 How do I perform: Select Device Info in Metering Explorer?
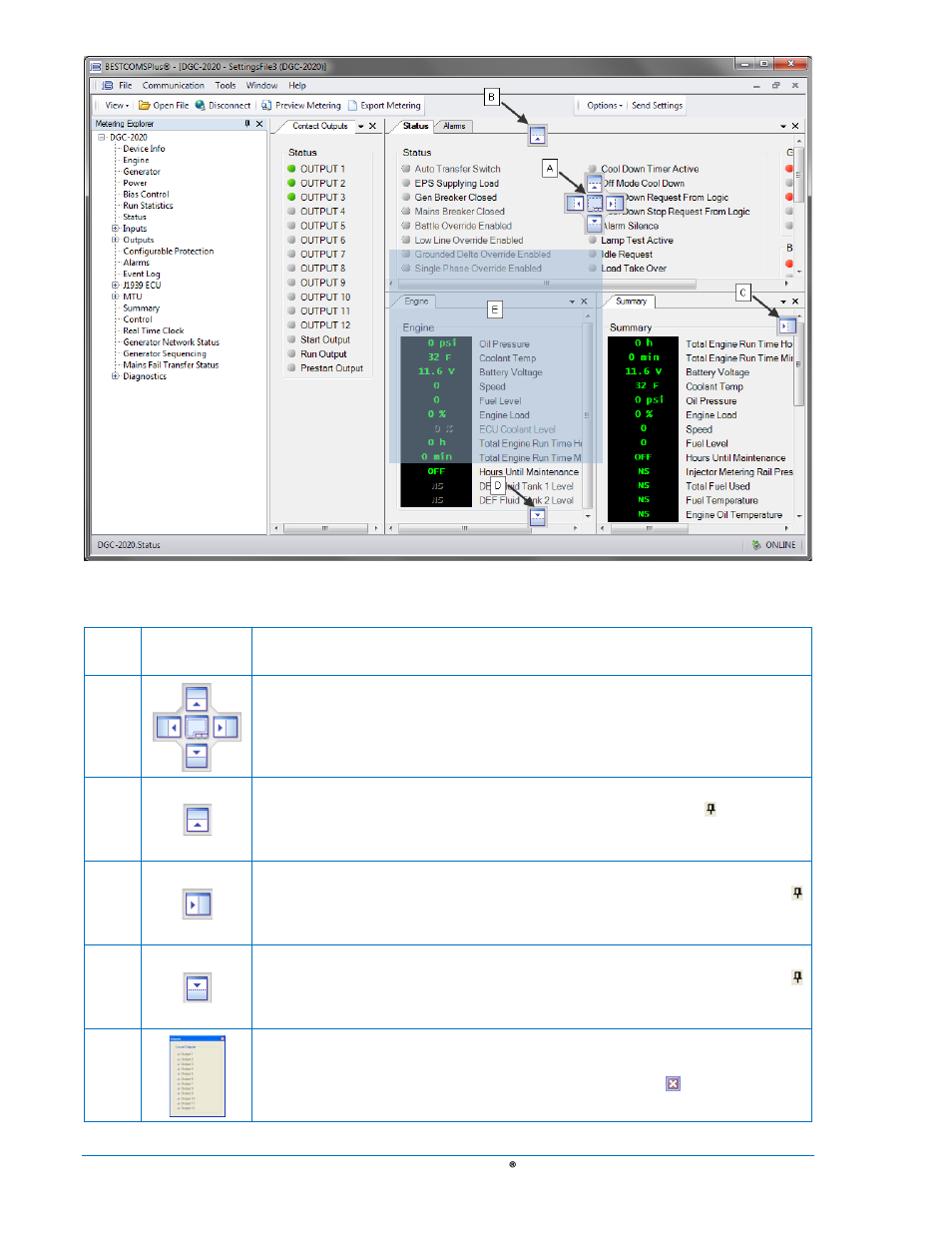tap(144, 149)
